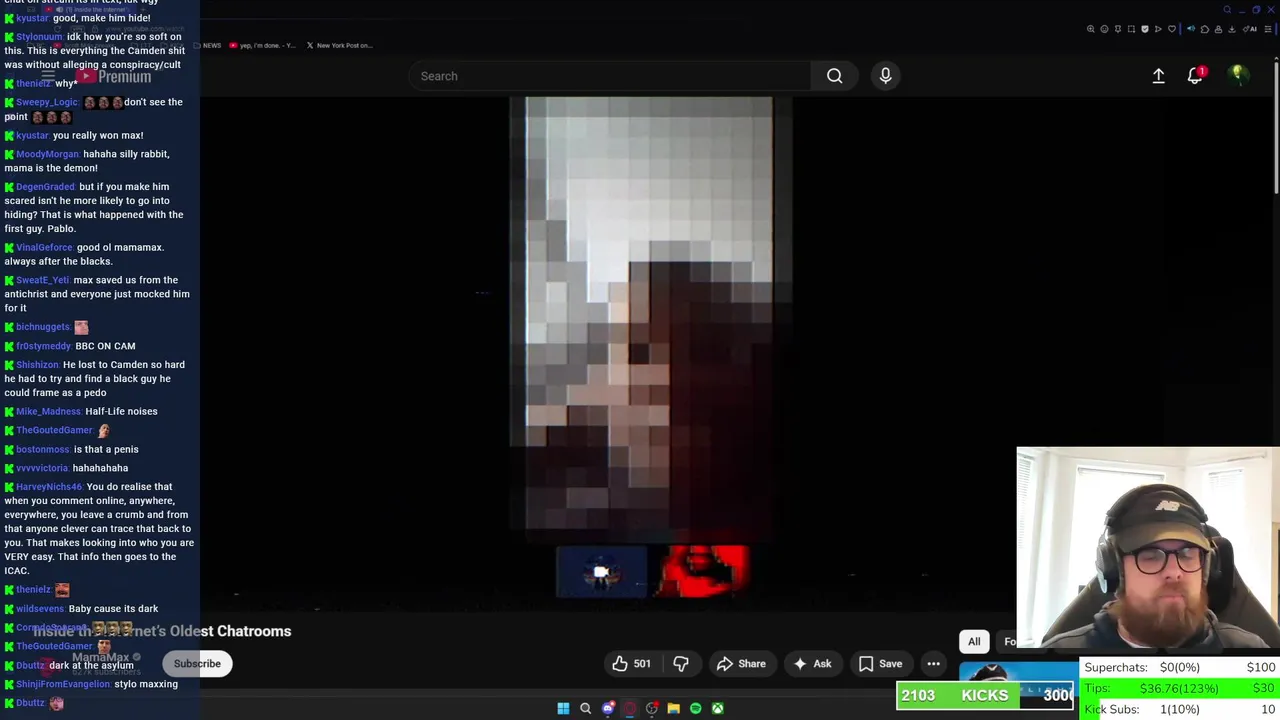Start voice search with the microphone icon

tap(885, 76)
